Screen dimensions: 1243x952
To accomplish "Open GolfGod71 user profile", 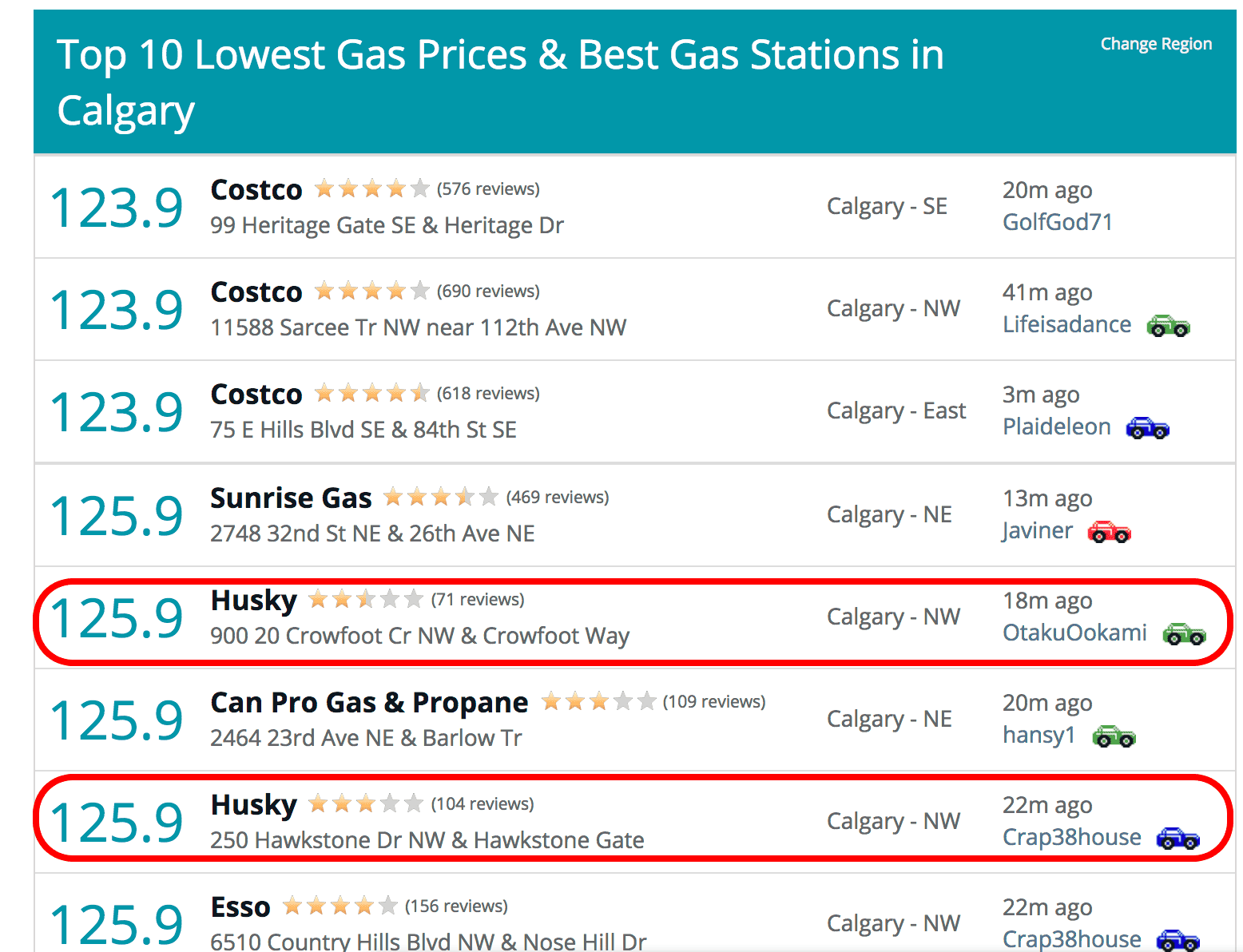I will pyautogui.click(x=1058, y=222).
